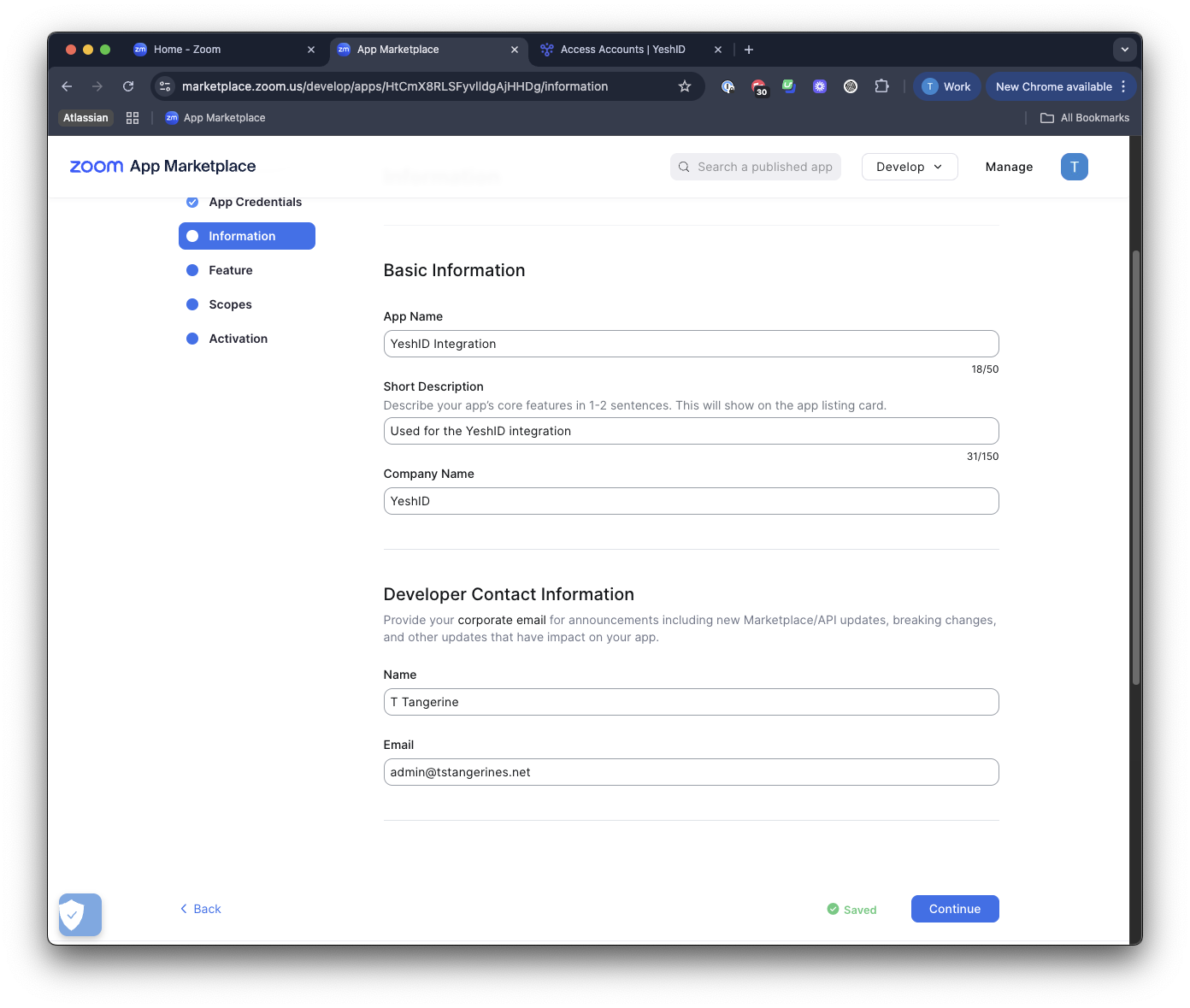Bookmark this page with the star icon

(685, 86)
